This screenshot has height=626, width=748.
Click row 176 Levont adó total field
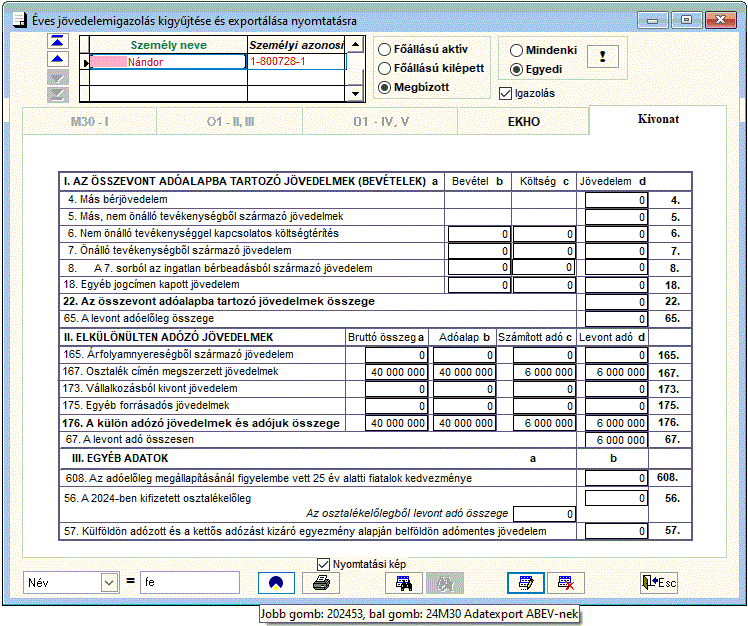click(616, 423)
